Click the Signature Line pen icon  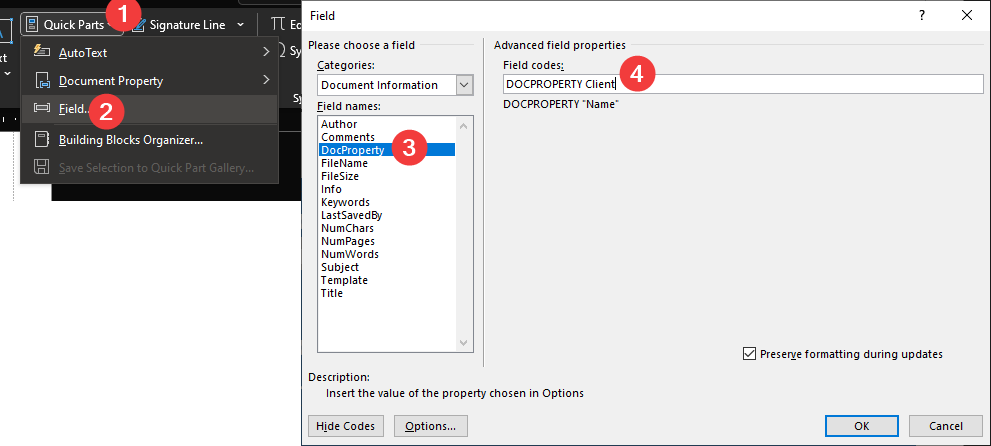click(138, 25)
